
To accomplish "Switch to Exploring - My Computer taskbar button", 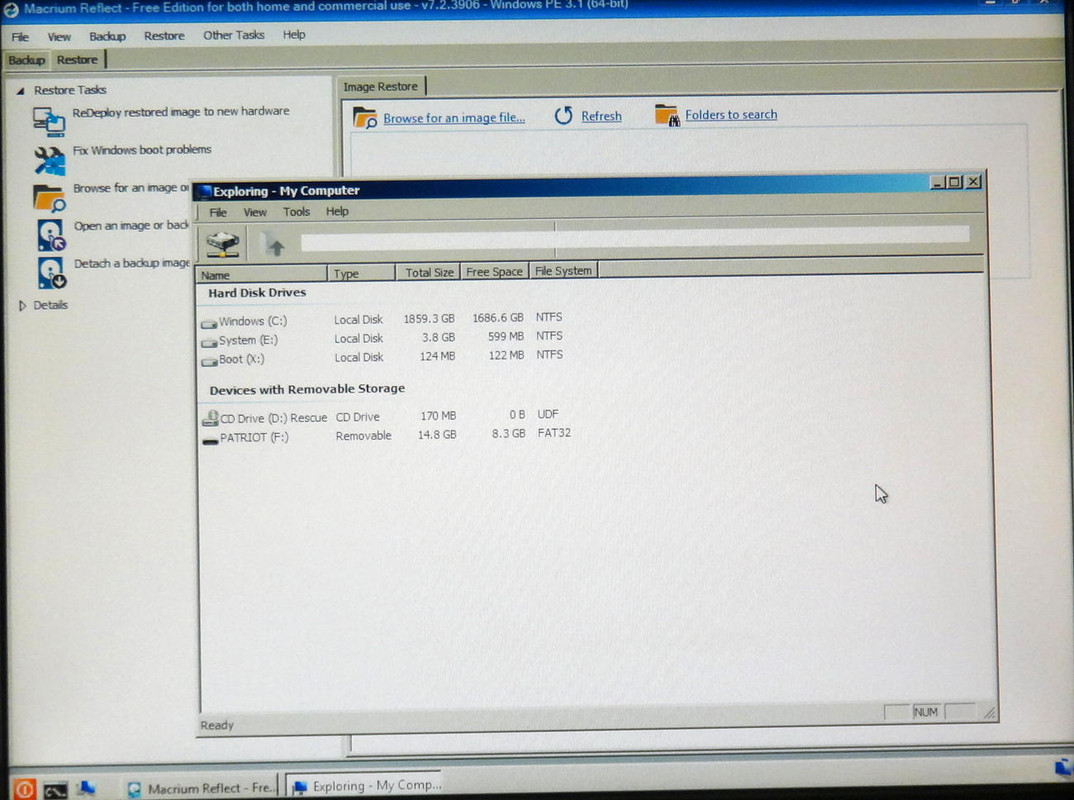I will click(x=366, y=786).
